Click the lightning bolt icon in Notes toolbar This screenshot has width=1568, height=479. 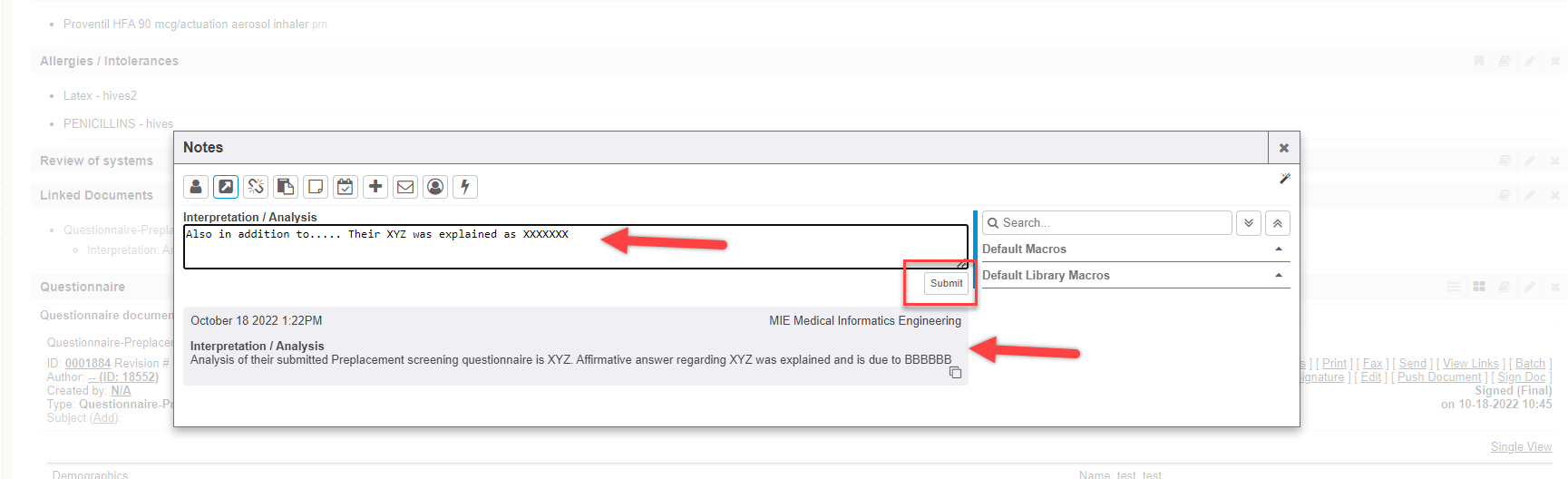click(x=465, y=187)
